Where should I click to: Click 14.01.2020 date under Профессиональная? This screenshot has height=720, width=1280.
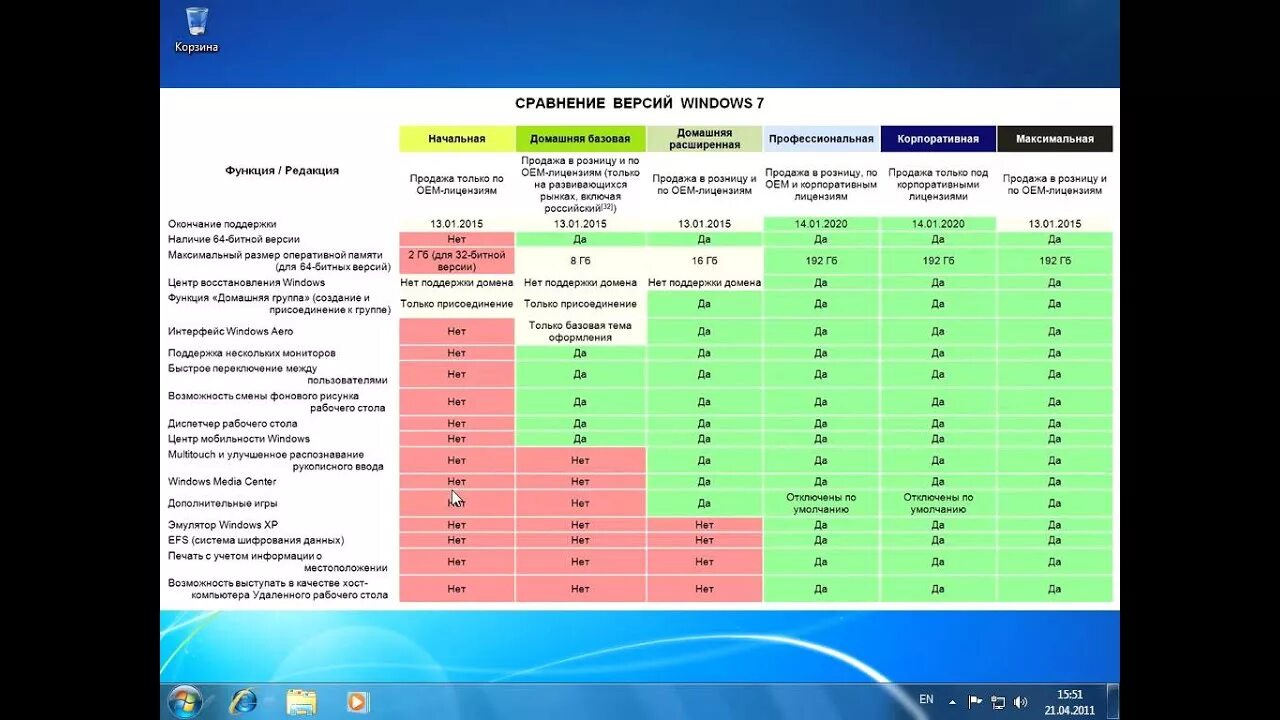point(821,224)
